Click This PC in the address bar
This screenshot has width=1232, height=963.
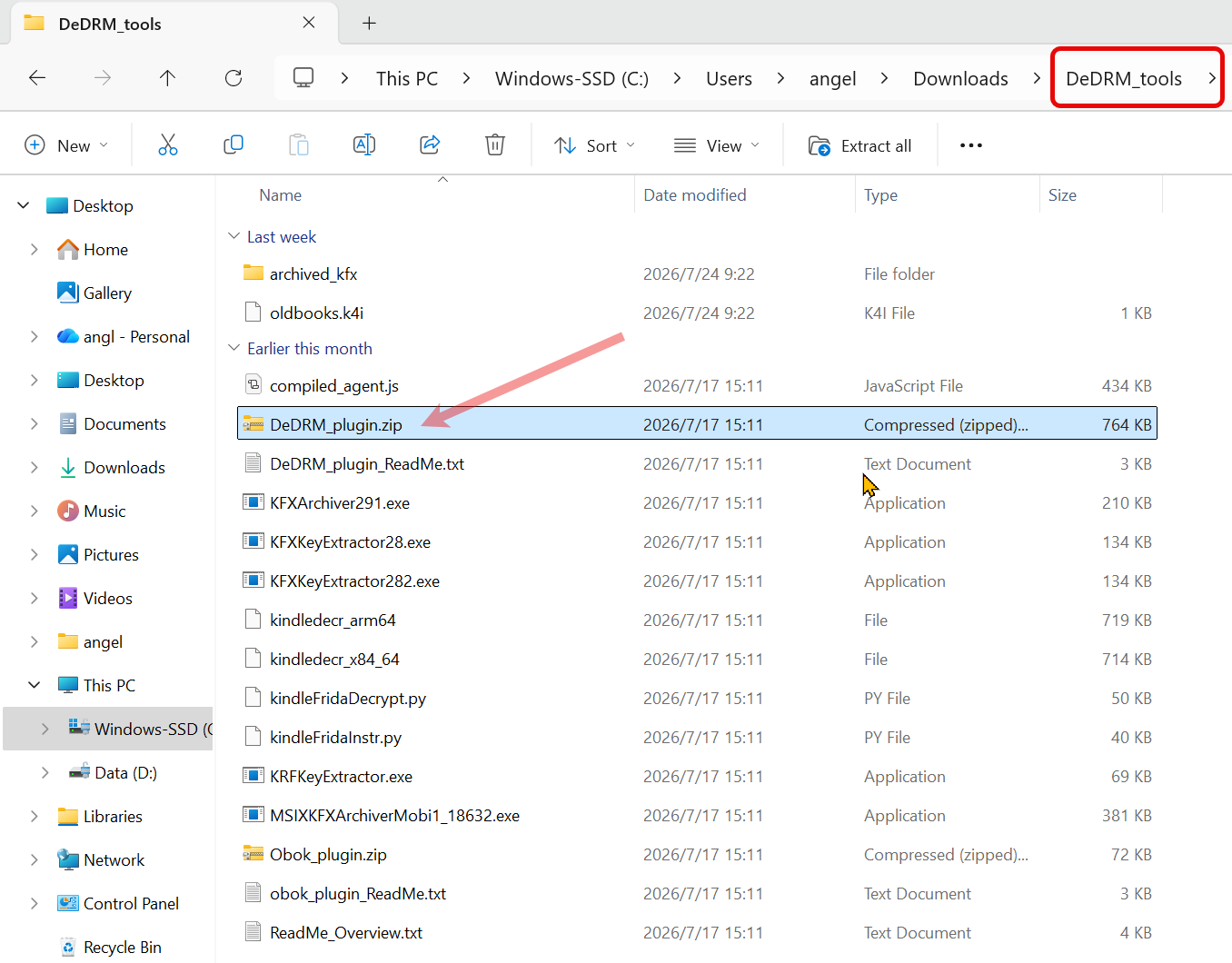tap(407, 79)
